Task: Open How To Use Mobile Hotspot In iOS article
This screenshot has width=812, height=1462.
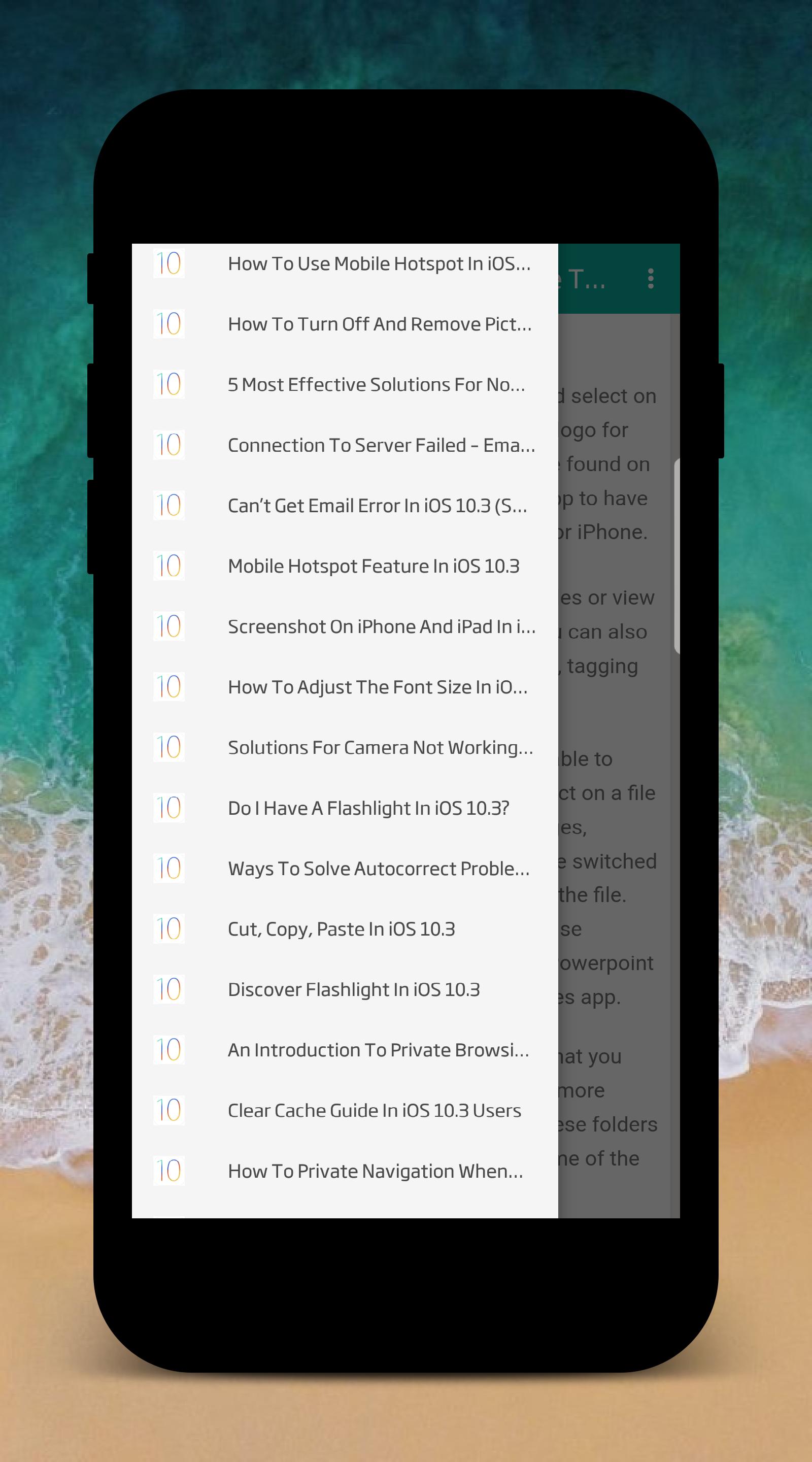Action: coord(345,263)
